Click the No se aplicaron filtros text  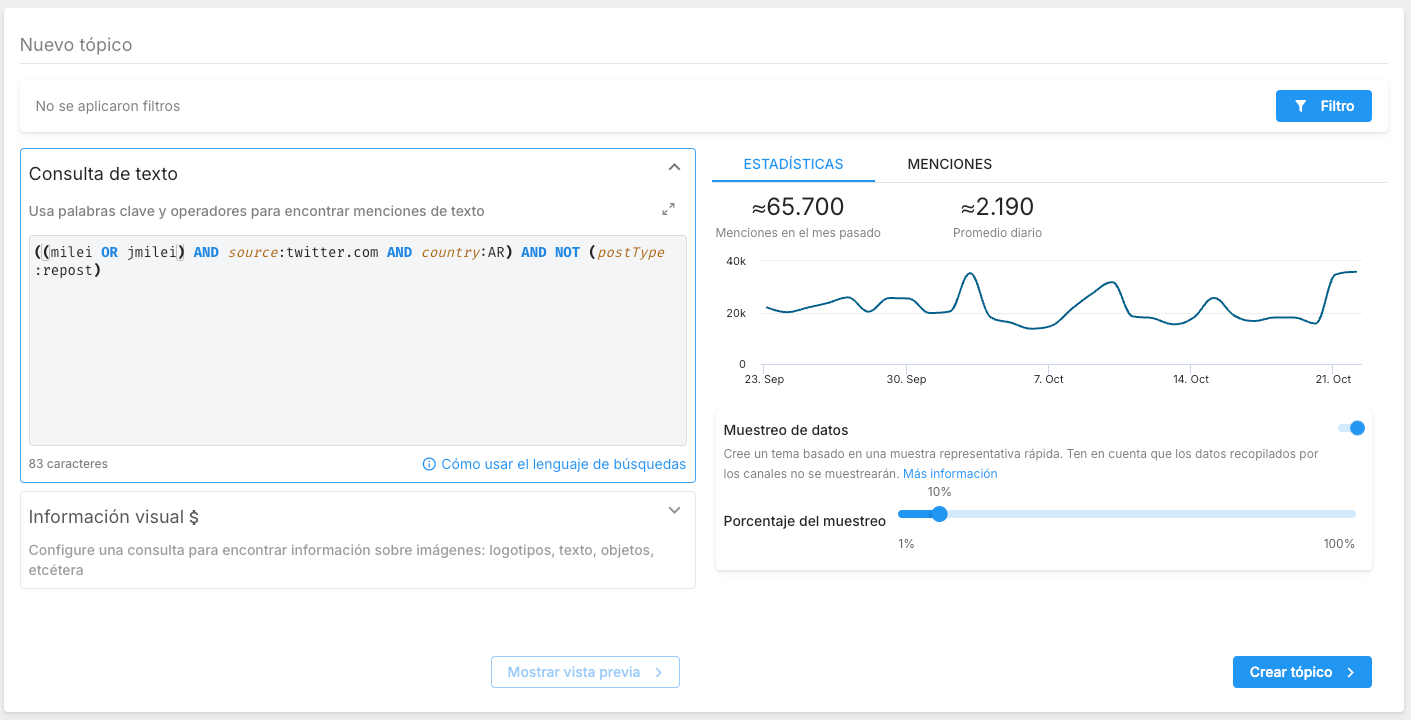coord(108,106)
